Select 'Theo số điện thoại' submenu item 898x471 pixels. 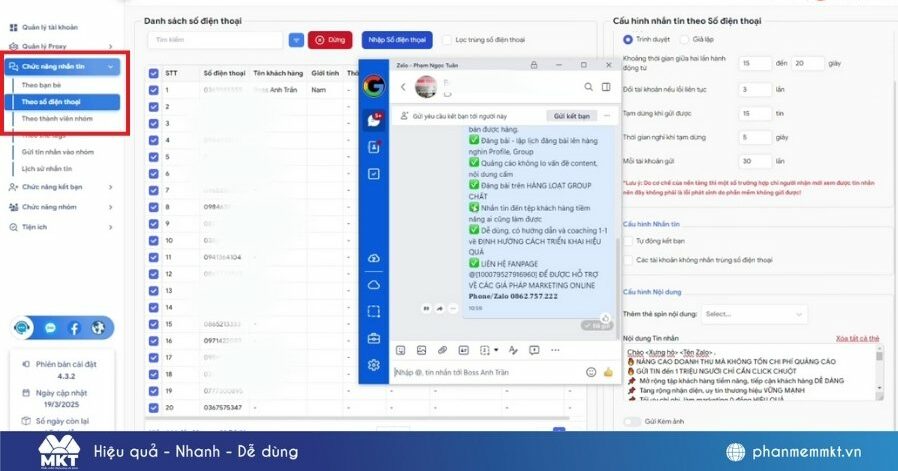[62, 102]
